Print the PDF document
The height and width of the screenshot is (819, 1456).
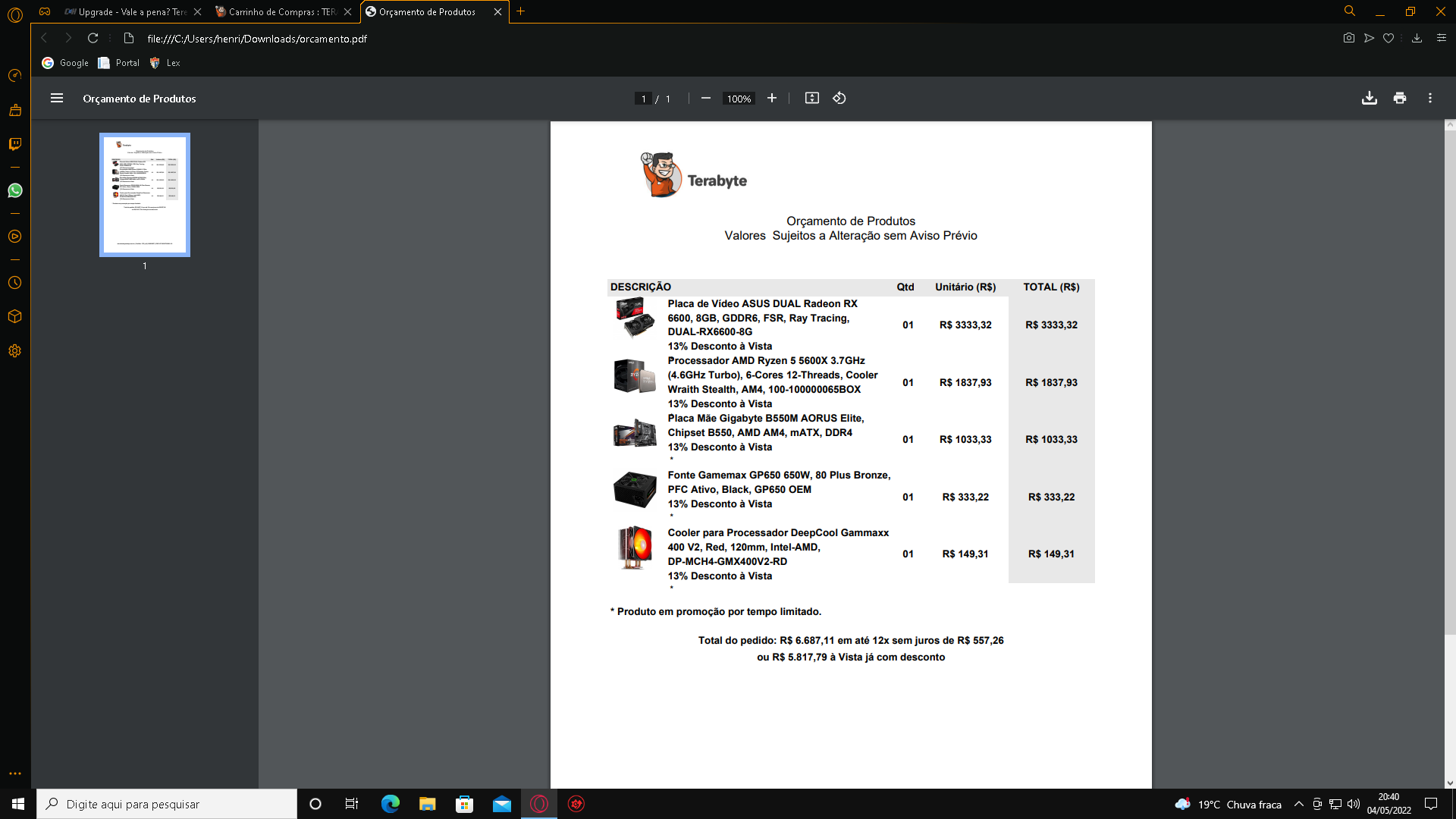[1400, 98]
